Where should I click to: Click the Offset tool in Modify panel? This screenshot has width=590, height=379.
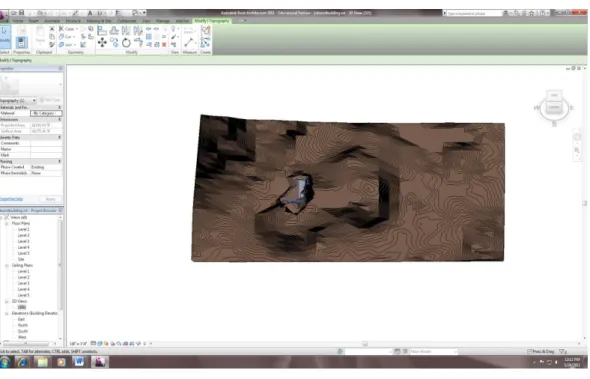114,30
